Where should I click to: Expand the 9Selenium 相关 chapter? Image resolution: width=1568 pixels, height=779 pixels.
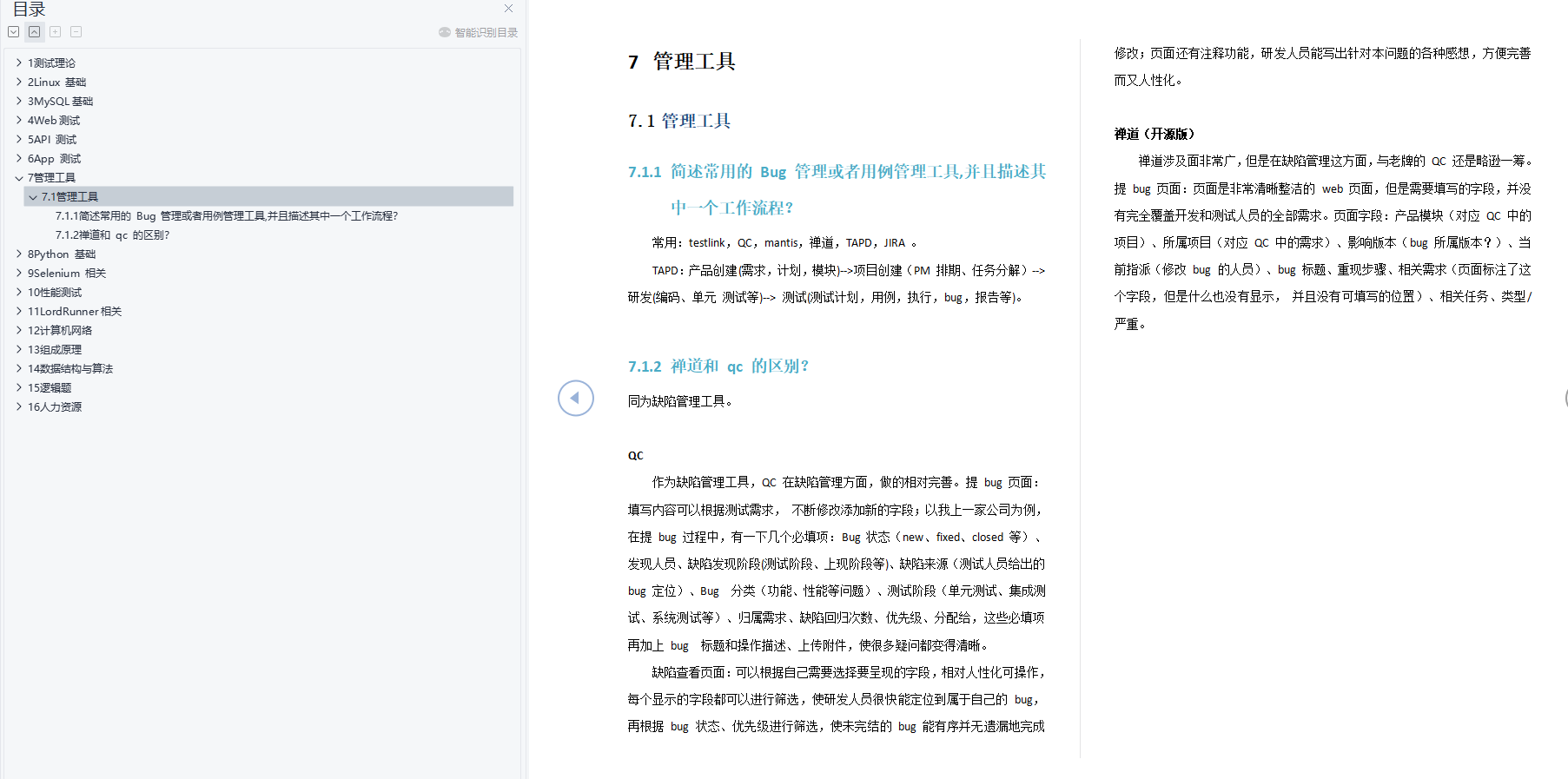coord(19,273)
